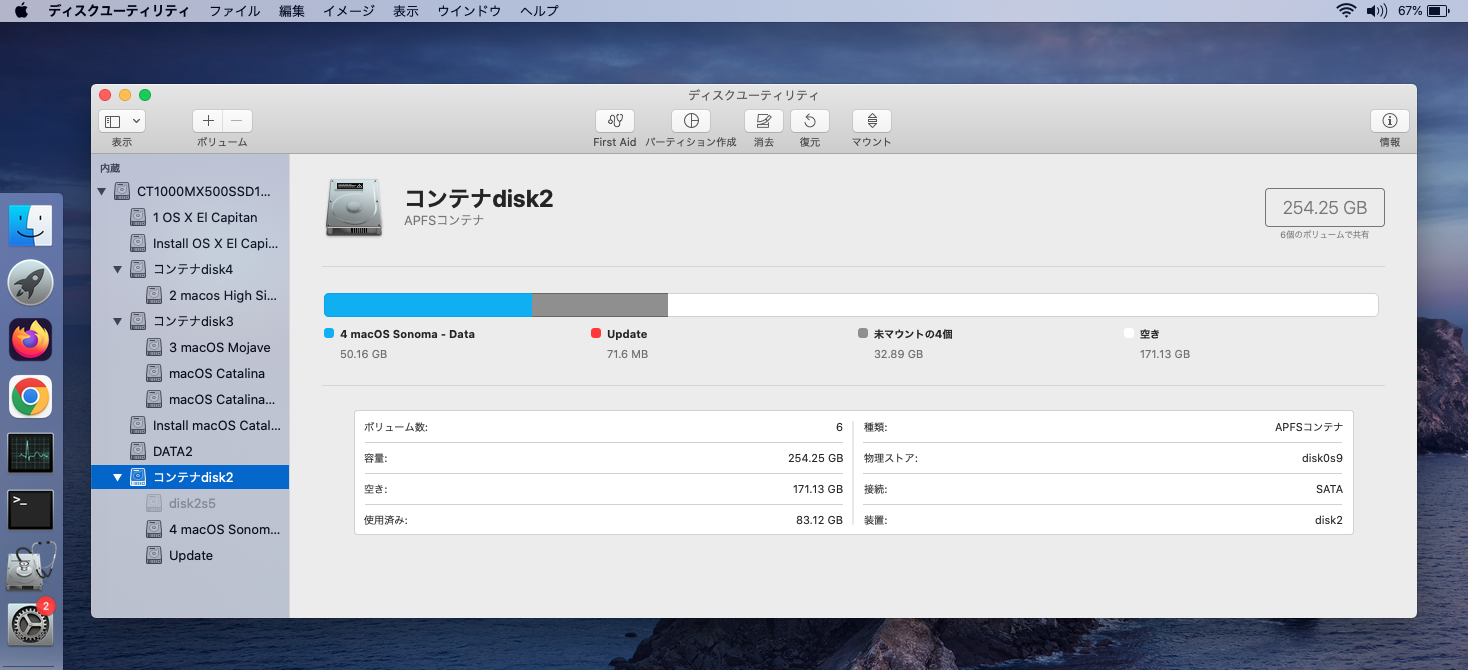The width and height of the screenshot is (1468, 670).
Task: Collapse the selected コンテナdisk2 container
Action: point(117,477)
